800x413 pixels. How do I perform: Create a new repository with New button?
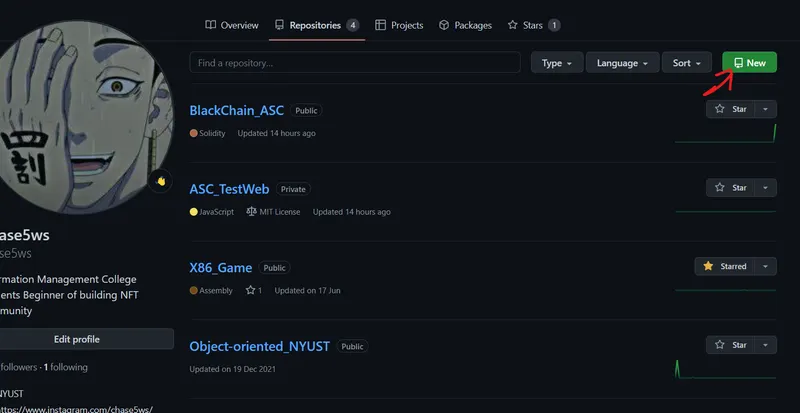(x=749, y=63)
